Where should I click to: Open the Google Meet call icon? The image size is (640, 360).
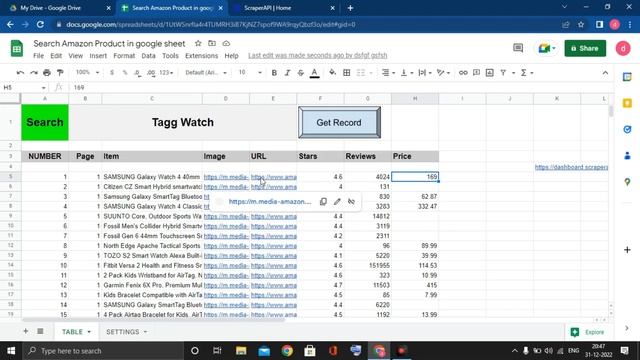click(x=547, y=48)
